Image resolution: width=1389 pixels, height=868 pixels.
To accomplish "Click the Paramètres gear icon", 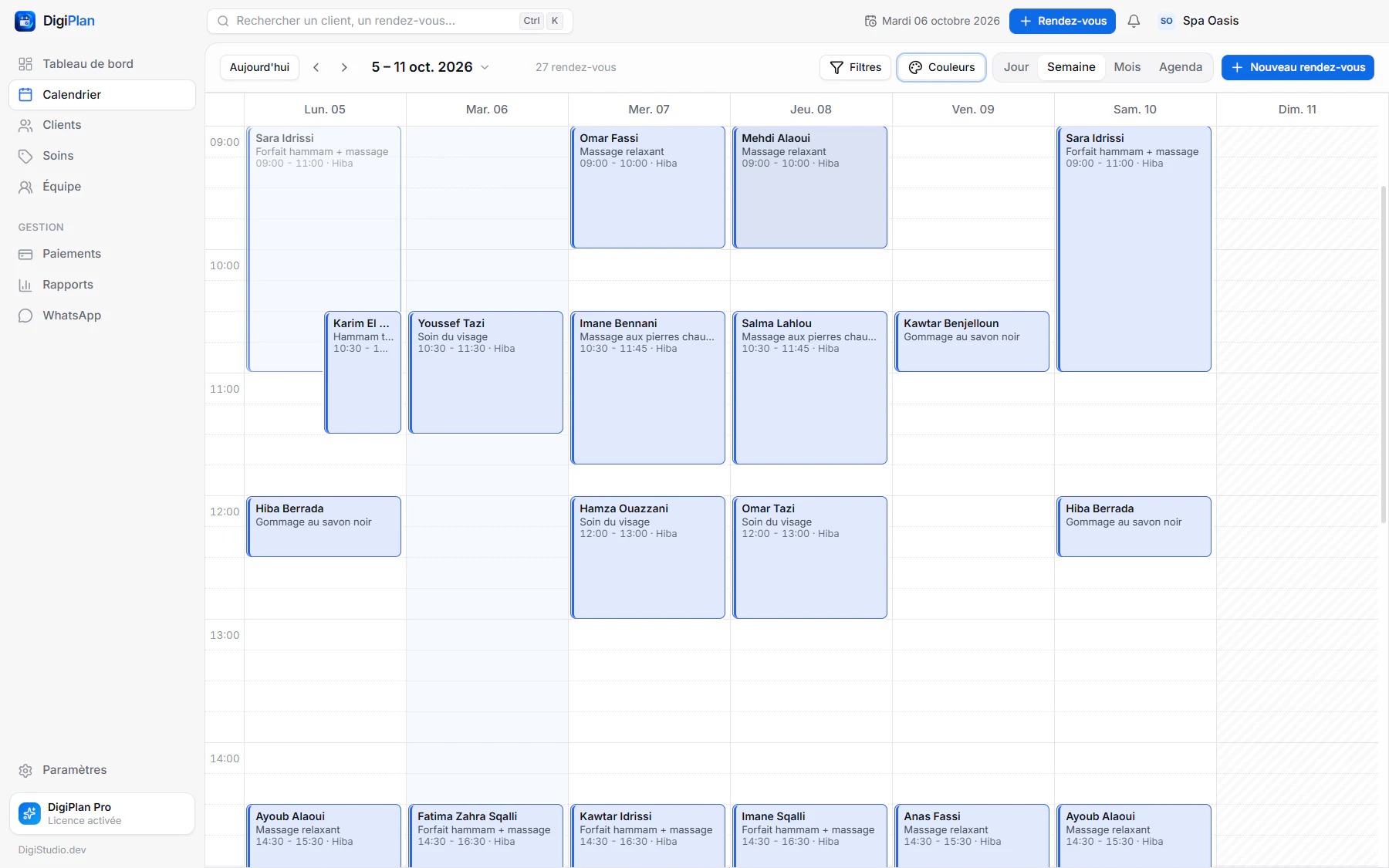I will [x=25, y=770].
